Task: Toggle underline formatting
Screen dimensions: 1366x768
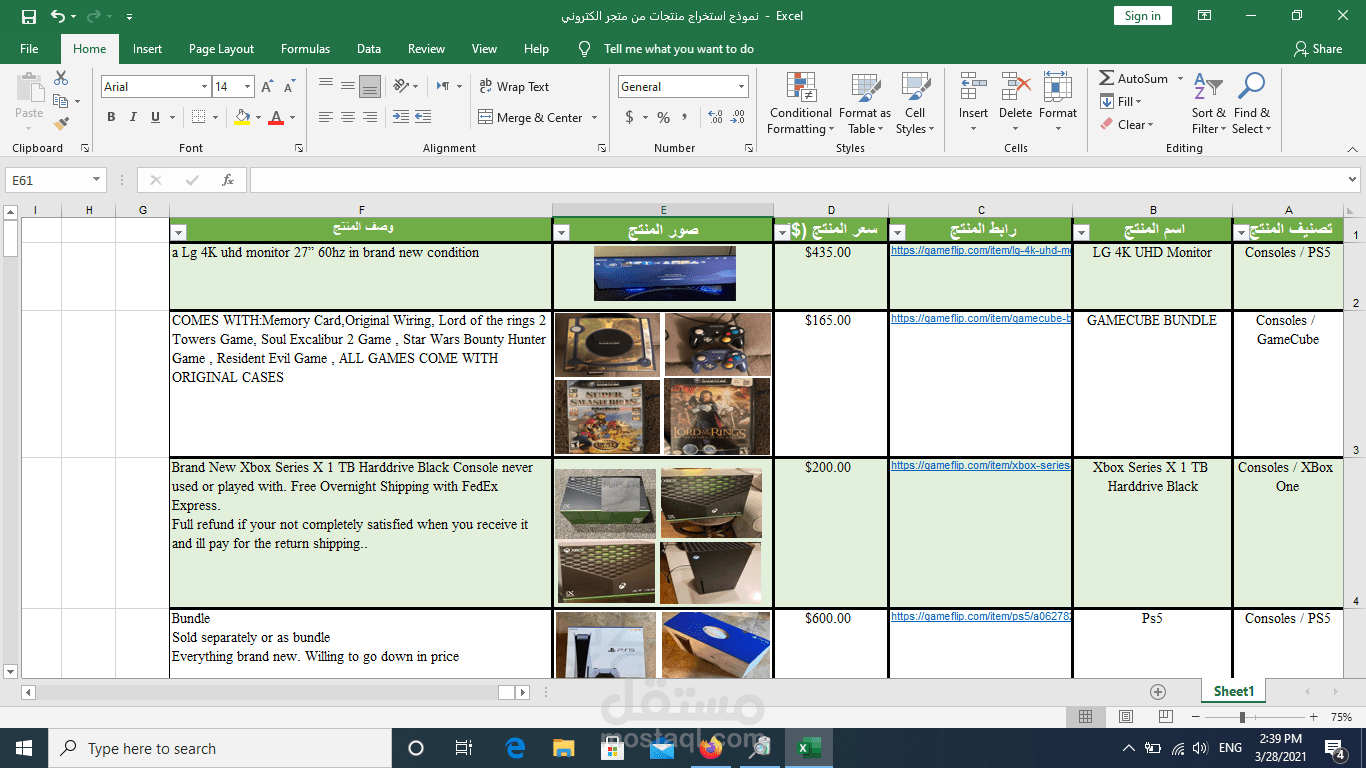Action: (155, 117)
